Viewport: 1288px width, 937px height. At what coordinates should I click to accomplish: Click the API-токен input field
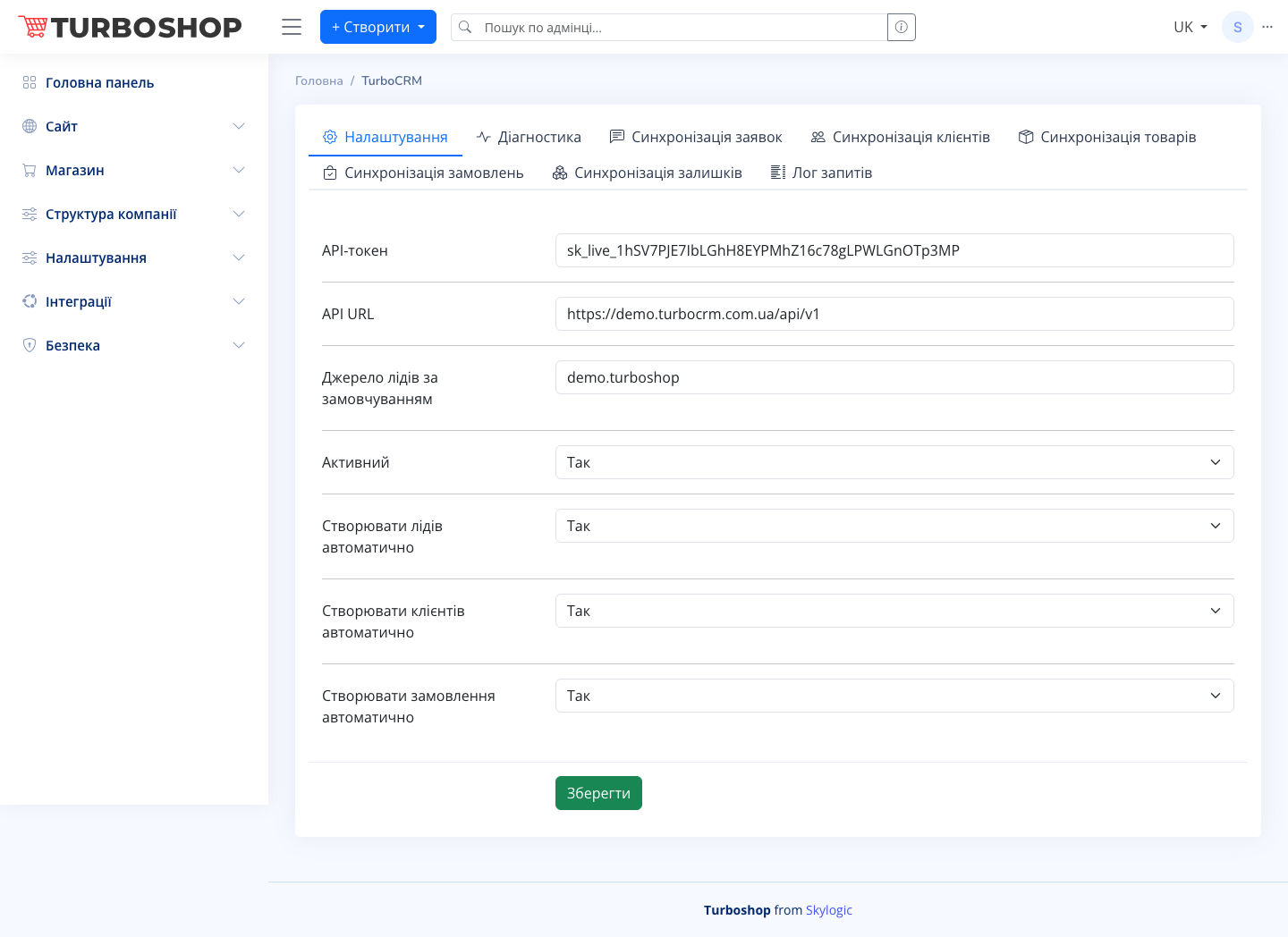(894, 250)
